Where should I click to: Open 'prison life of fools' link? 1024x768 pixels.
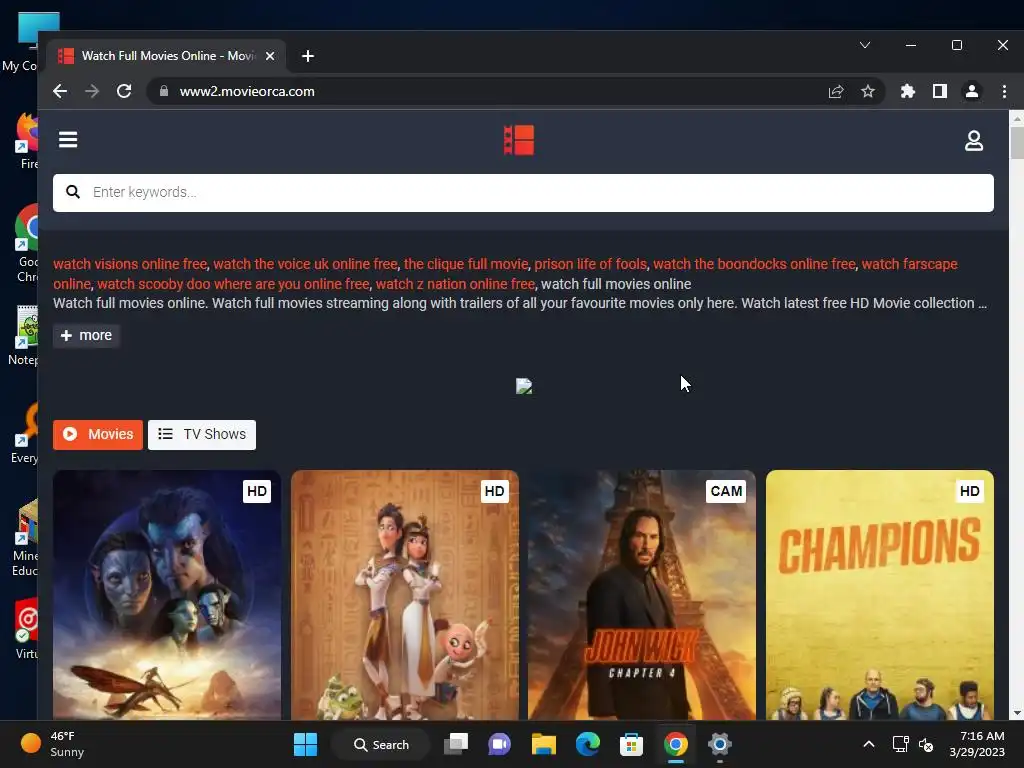click(590, 264)
